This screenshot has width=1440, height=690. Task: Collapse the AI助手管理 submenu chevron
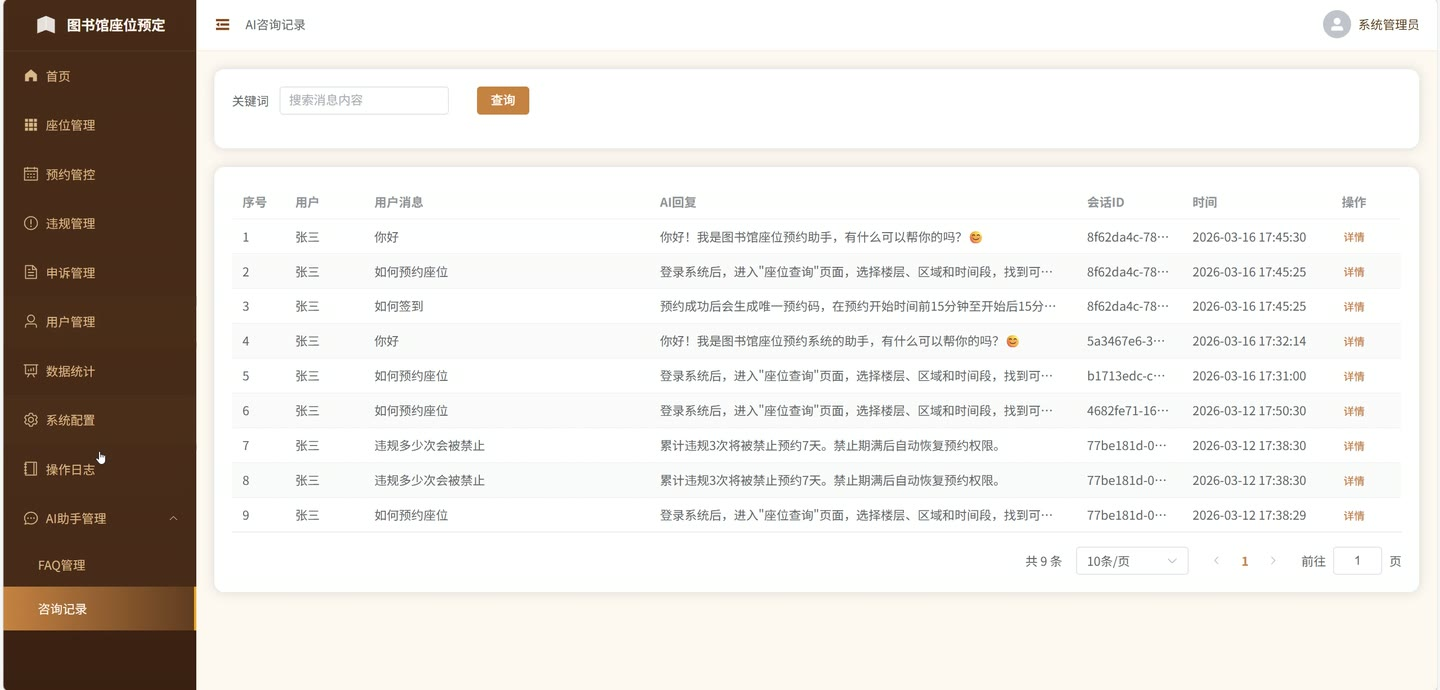(x=173, y=518)
